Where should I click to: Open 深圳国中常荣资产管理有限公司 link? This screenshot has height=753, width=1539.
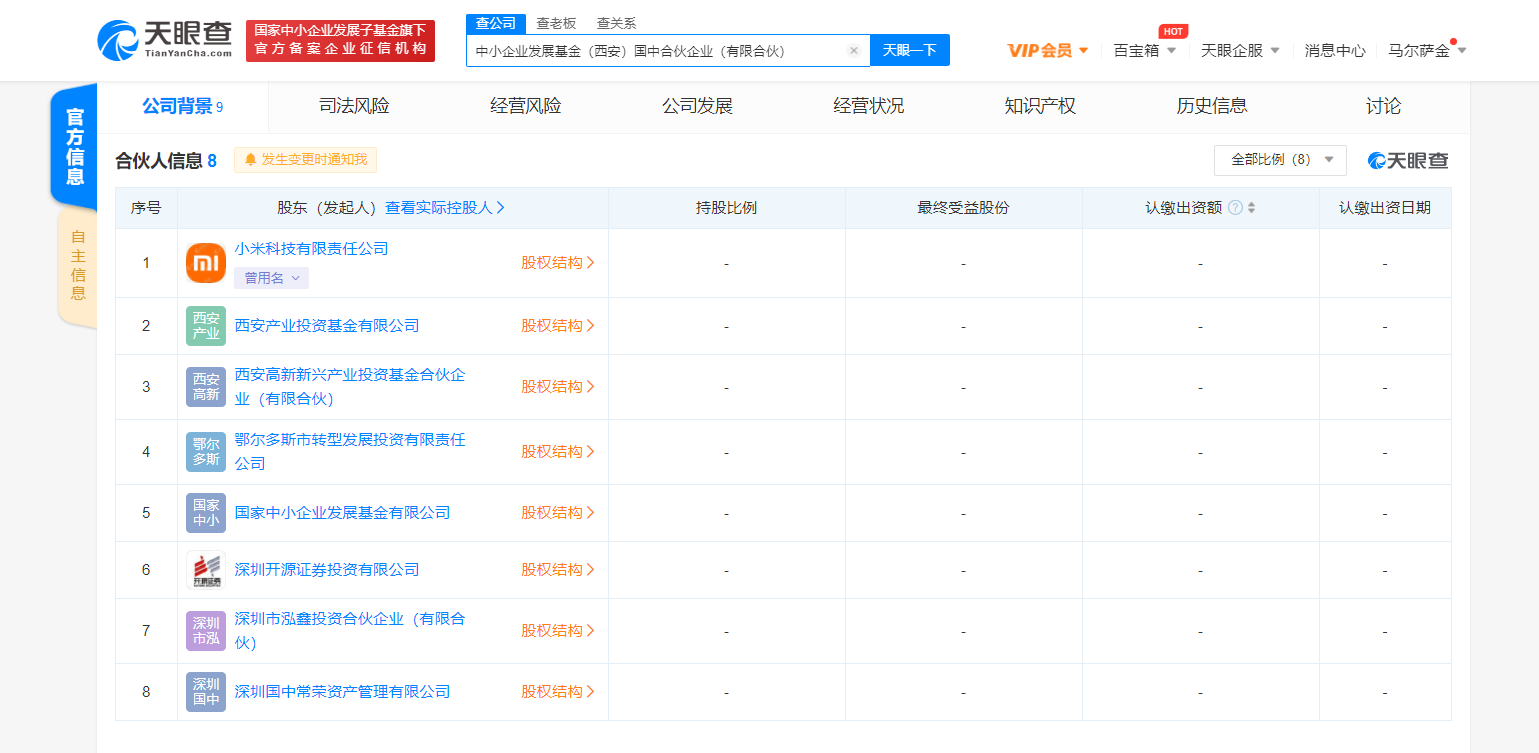[x=343, y=692]
